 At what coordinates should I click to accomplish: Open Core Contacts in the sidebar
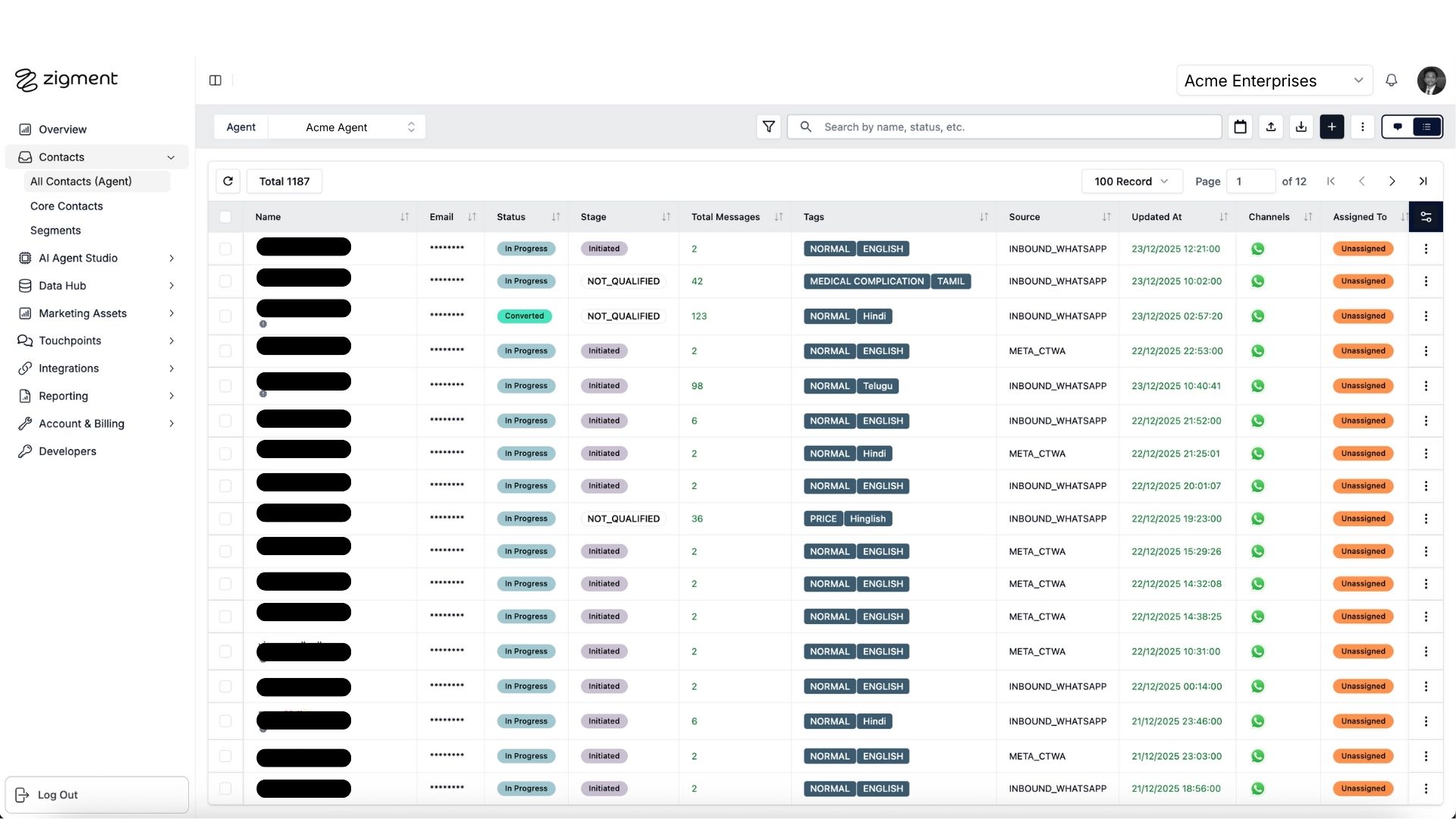point(67,206)
